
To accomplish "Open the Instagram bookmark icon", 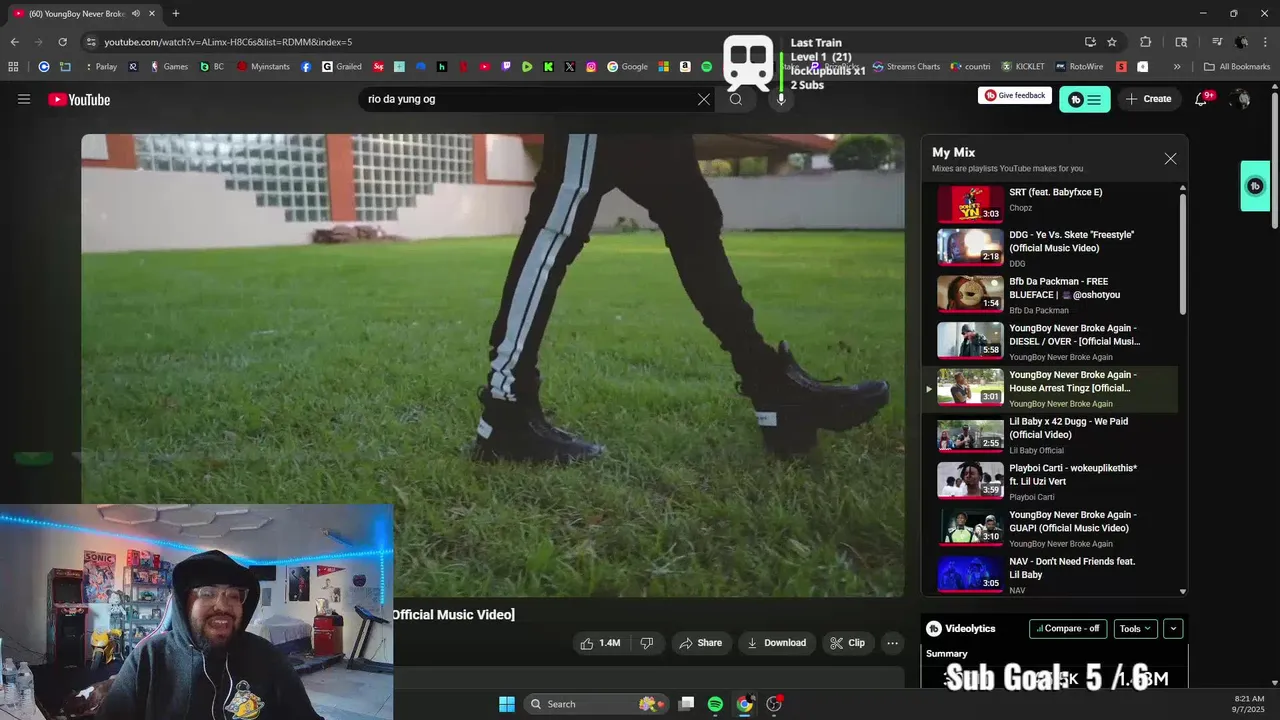I will click(x=591, y=67).
